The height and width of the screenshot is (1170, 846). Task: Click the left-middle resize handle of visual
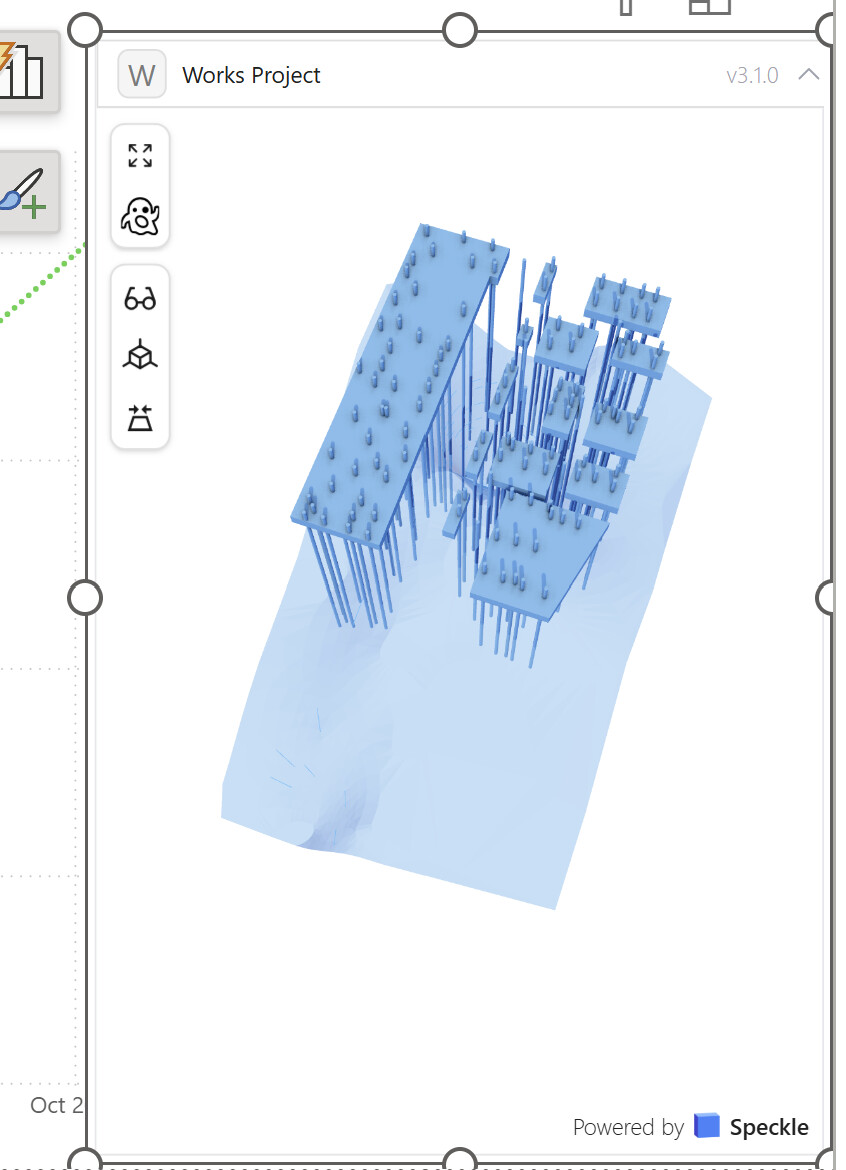[85, 598]
